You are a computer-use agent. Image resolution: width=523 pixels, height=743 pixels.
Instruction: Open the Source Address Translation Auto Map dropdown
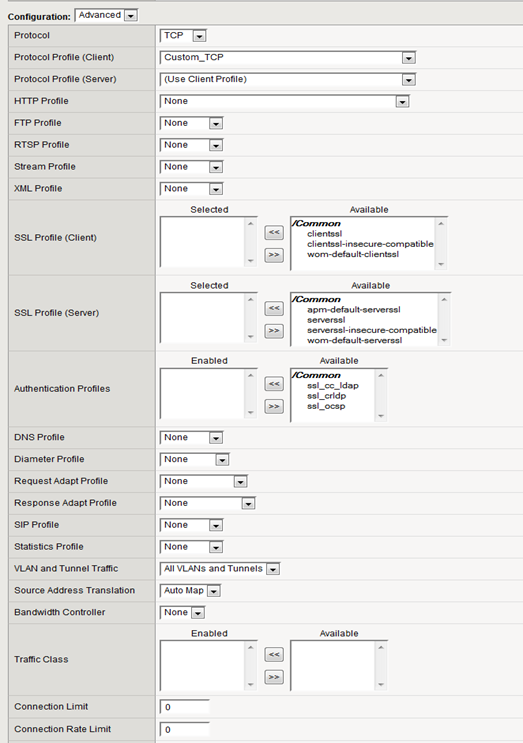tap(190, 590)
